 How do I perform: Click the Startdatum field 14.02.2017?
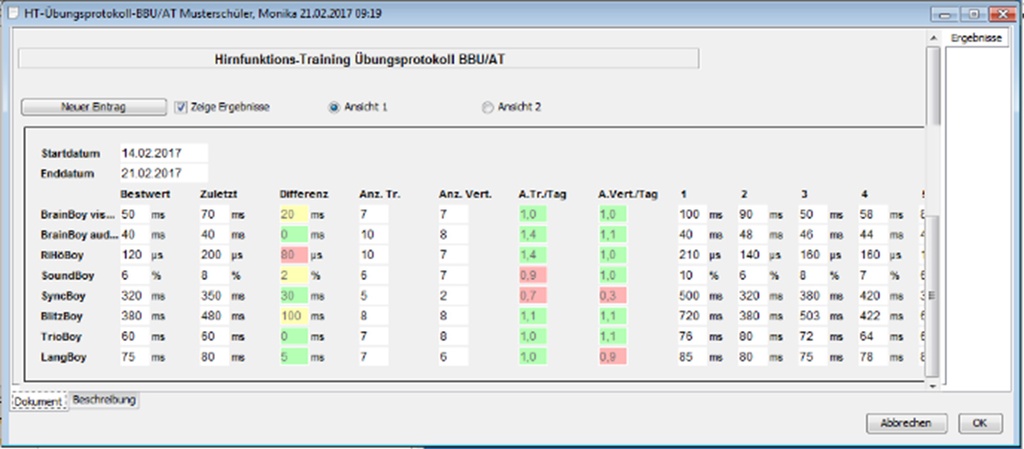[163, 153]
